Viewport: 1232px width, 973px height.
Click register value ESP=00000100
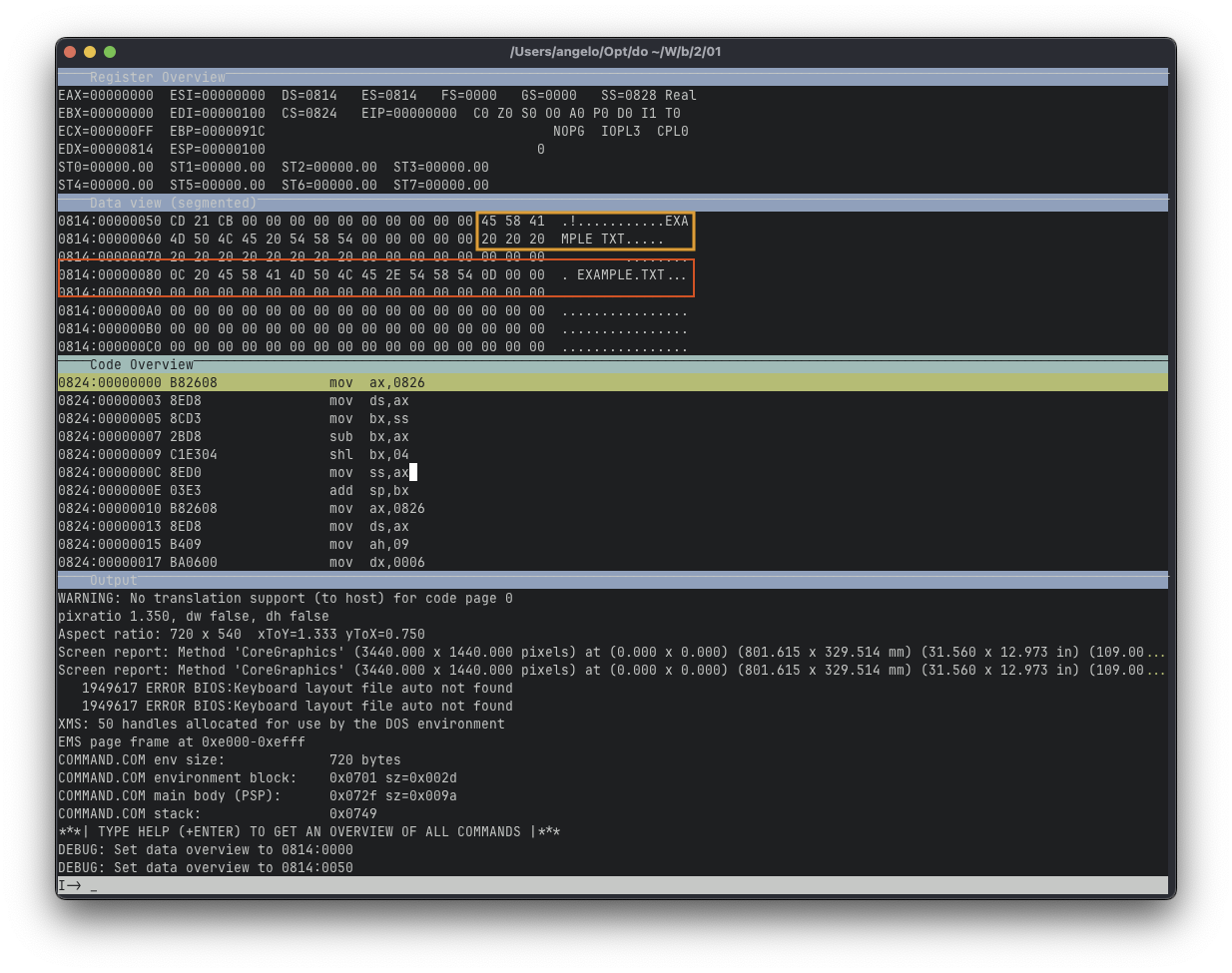click(x=218, y=149)
